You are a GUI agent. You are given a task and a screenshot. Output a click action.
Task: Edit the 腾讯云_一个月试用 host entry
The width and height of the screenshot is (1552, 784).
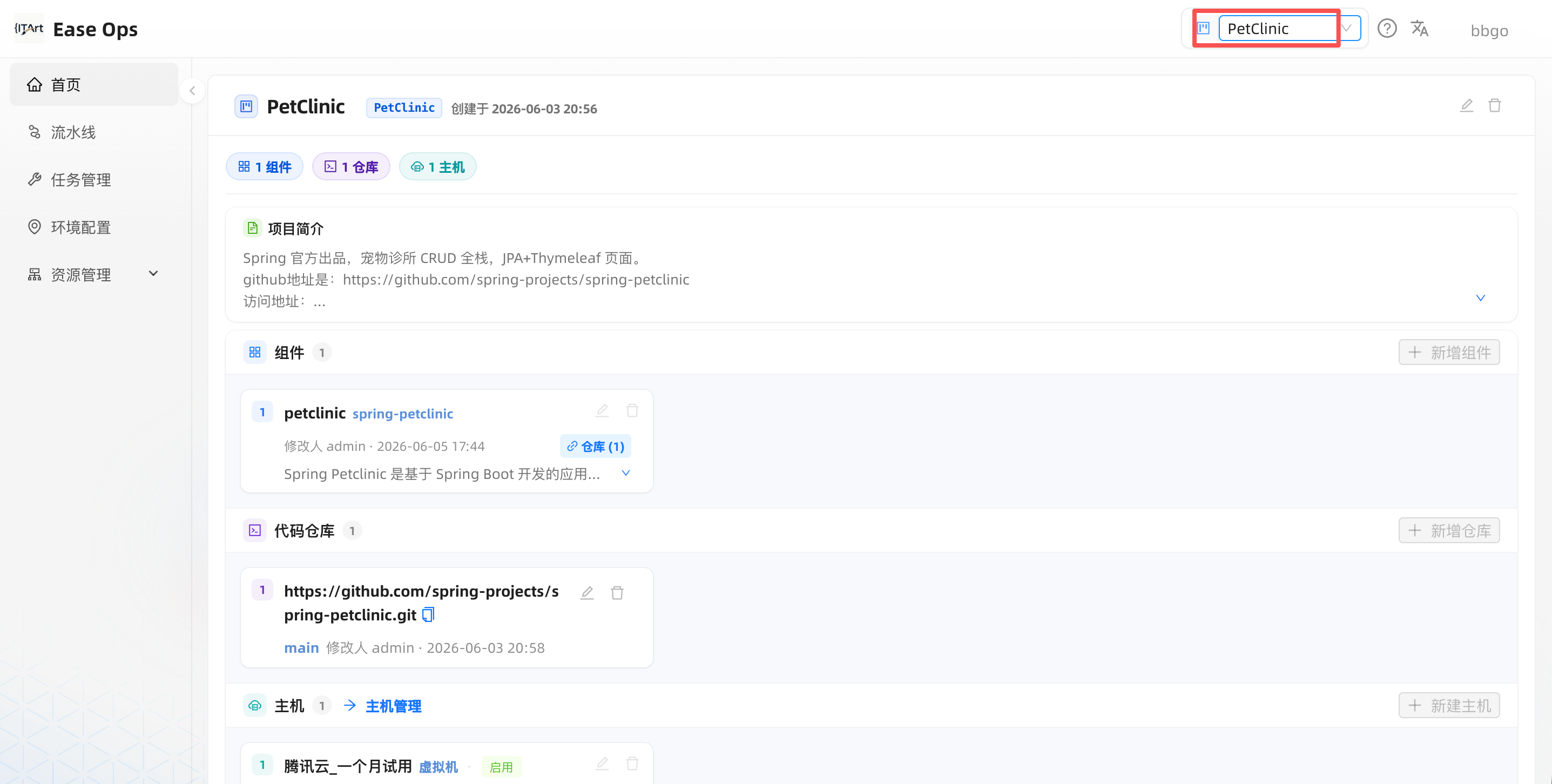pos(602,764)
